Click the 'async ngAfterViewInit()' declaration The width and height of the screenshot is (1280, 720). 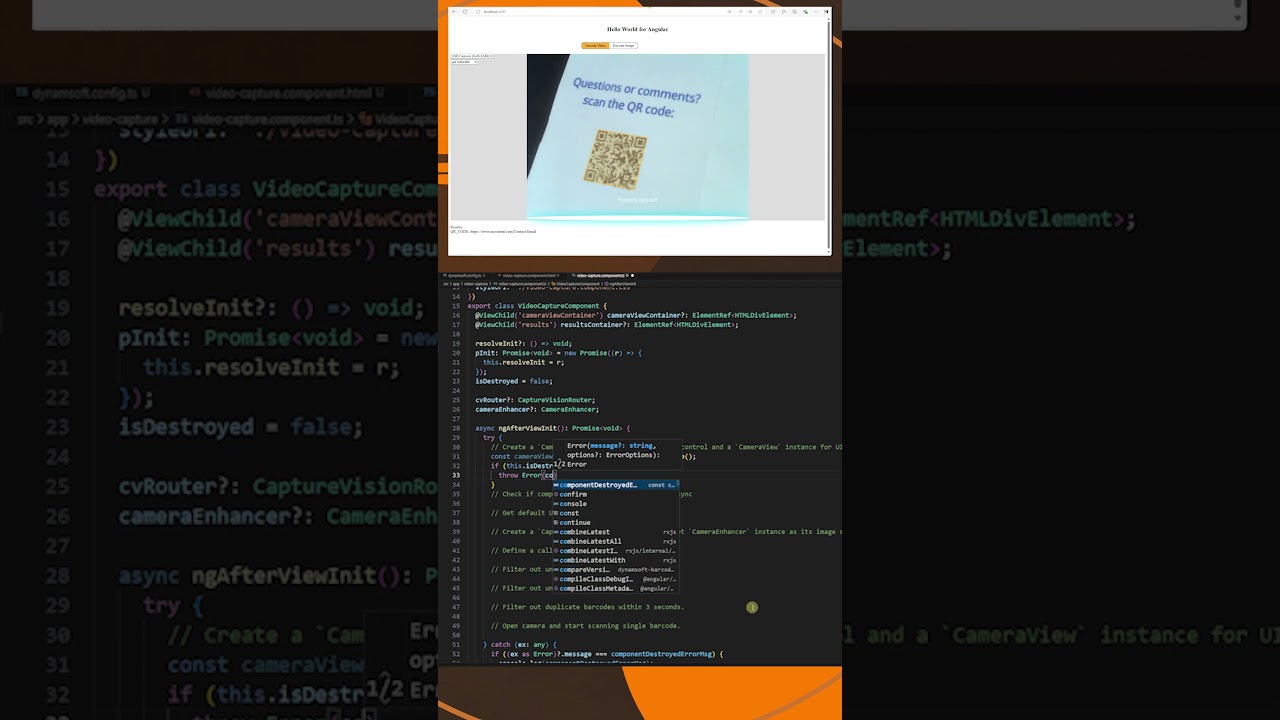[x=552, y=428]
